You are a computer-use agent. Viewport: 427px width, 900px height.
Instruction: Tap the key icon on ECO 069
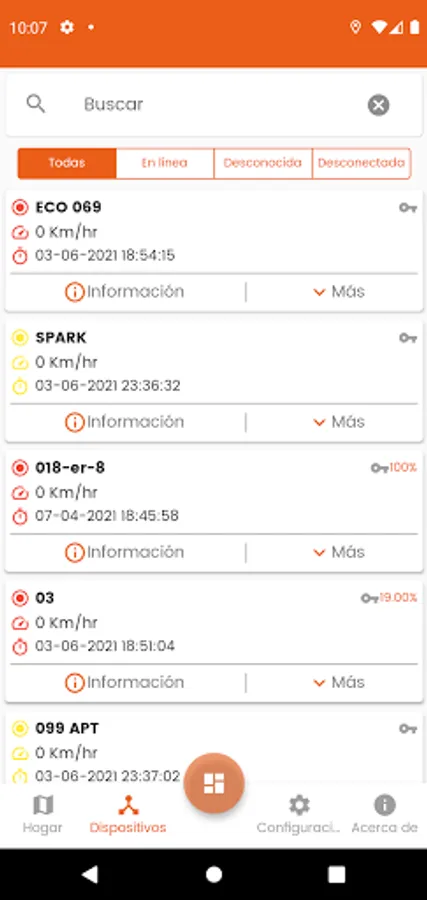click(x=408, y=208)
